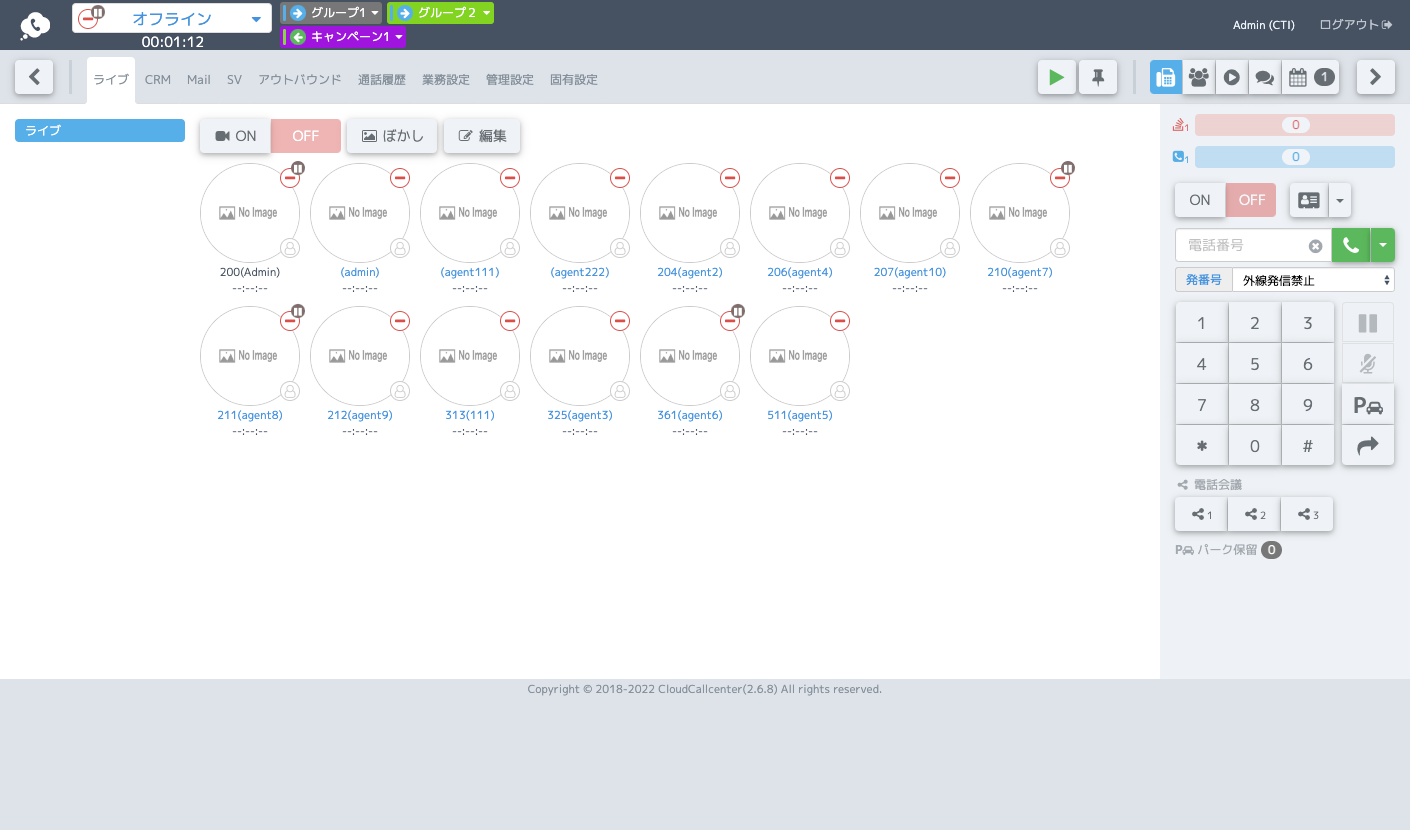Select the softphone panel icon
This screenshot has height=830, width=1410.
1165,77
